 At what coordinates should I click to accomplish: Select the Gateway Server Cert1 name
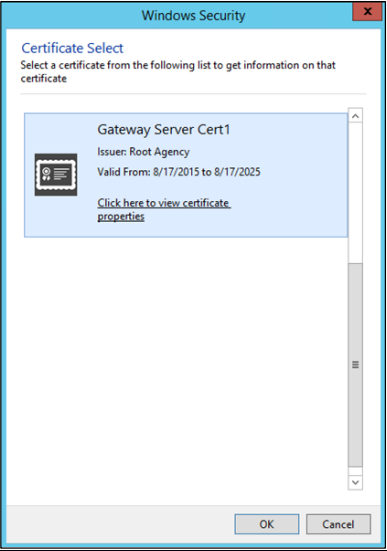click(x=164, y=130)
